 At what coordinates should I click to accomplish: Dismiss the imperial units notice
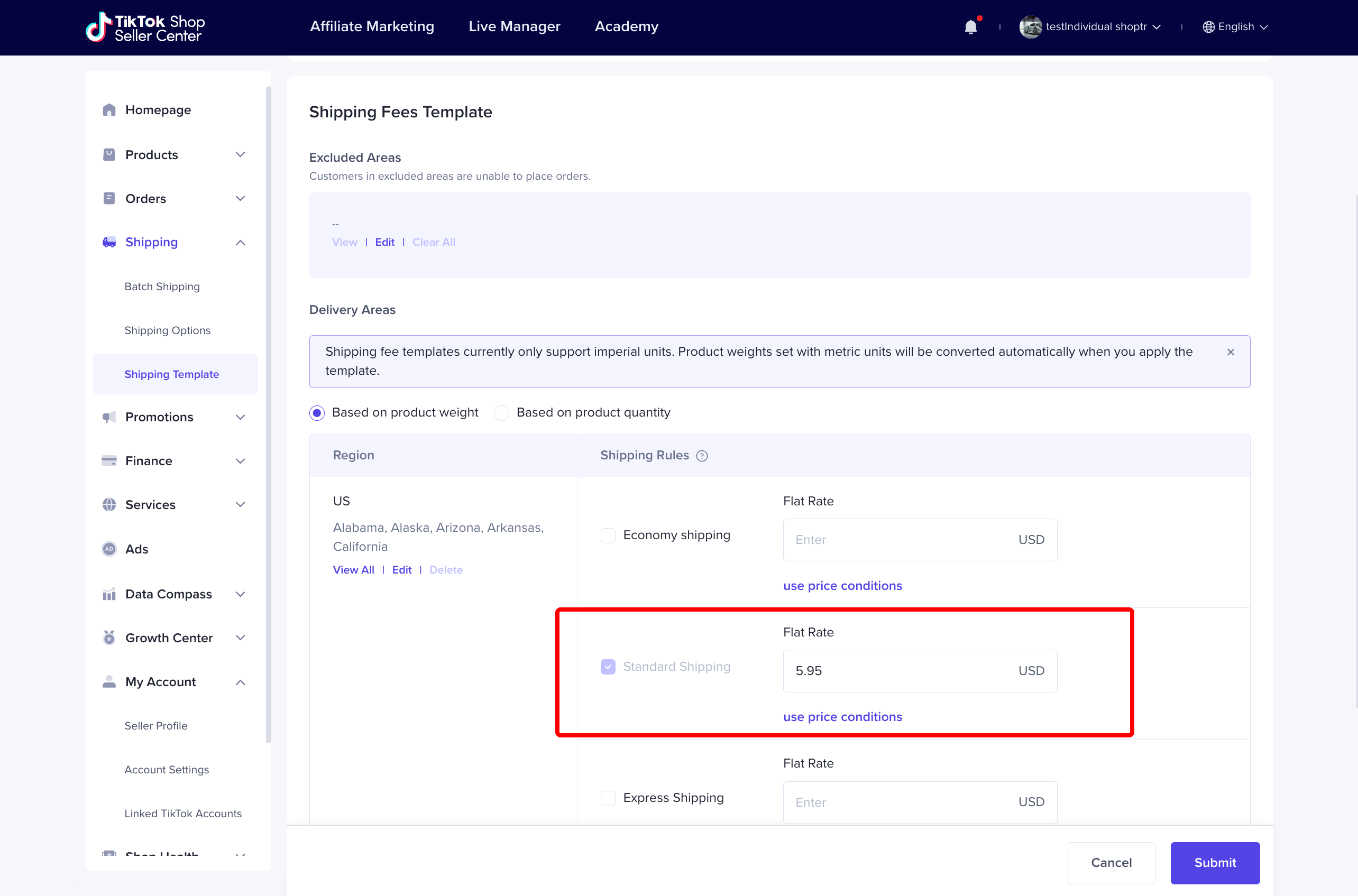point(1231,352)
